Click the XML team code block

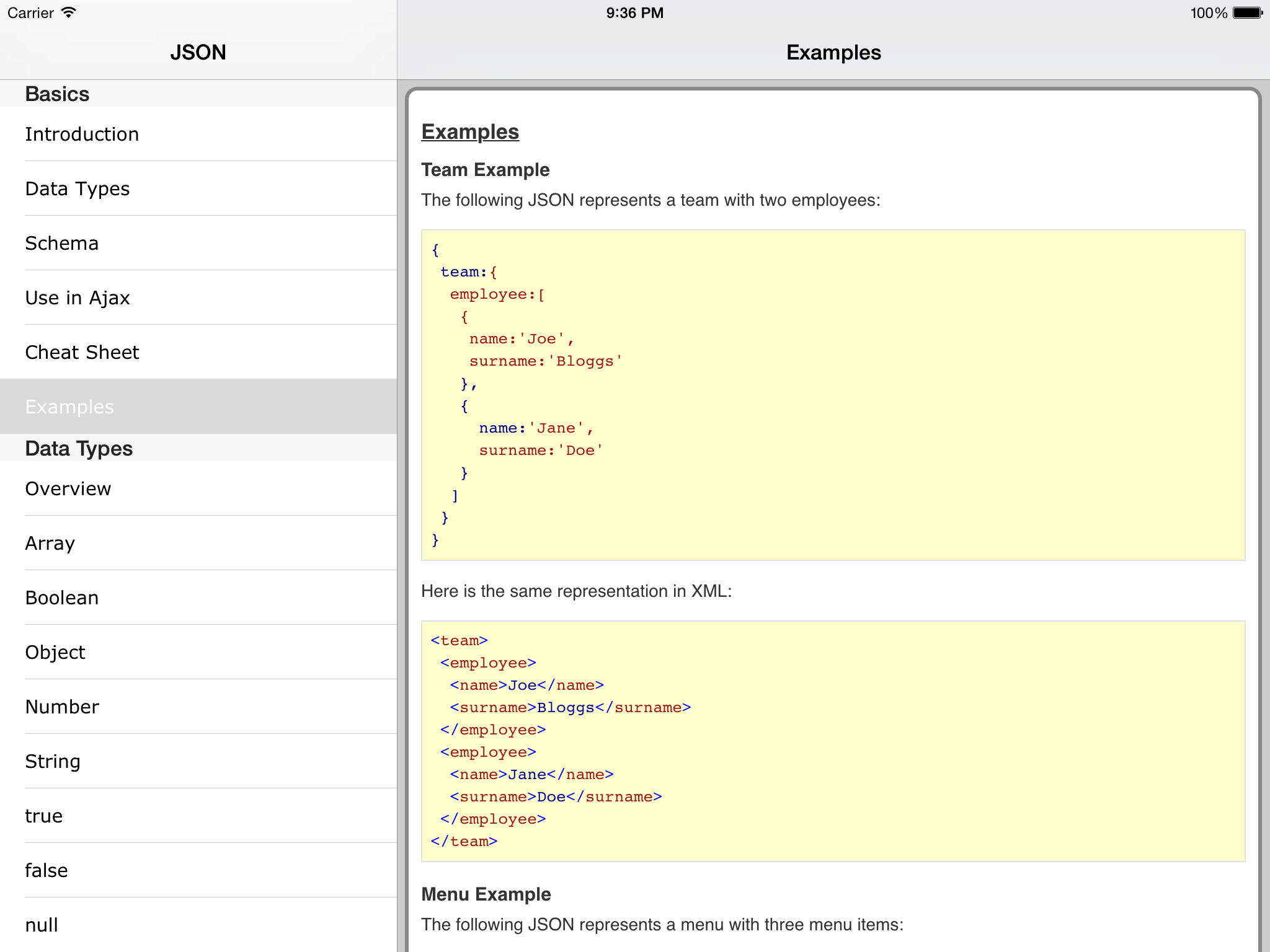pos(832,741)
